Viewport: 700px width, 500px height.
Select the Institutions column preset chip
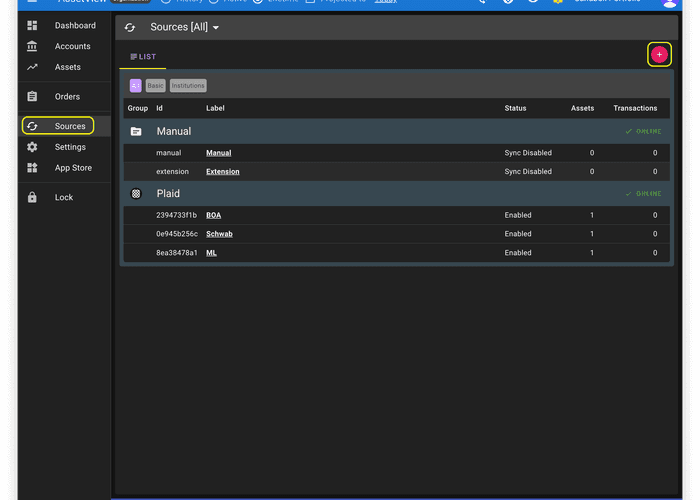[188, 86]
